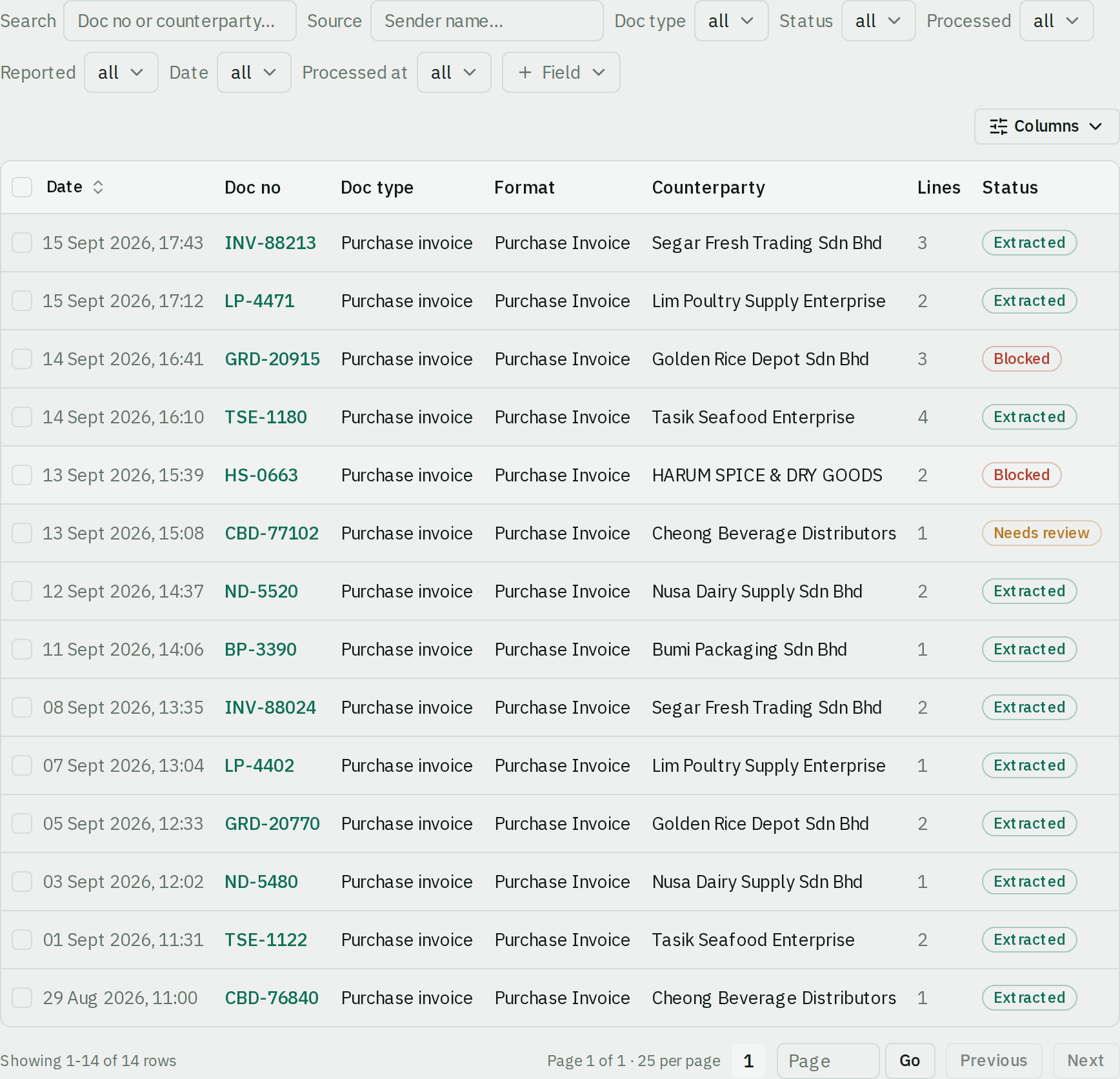Select the TSE-1180 row checkbox
The image size is (1120, 1079).
(22, 417)
